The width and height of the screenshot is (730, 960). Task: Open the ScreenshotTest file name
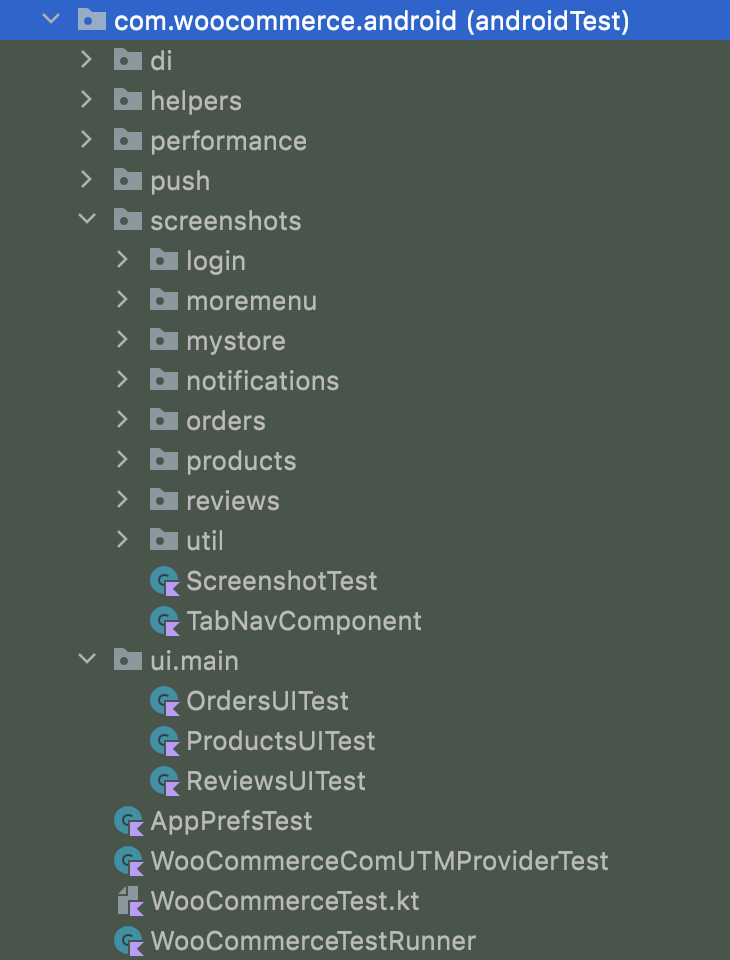pos(282,581)
